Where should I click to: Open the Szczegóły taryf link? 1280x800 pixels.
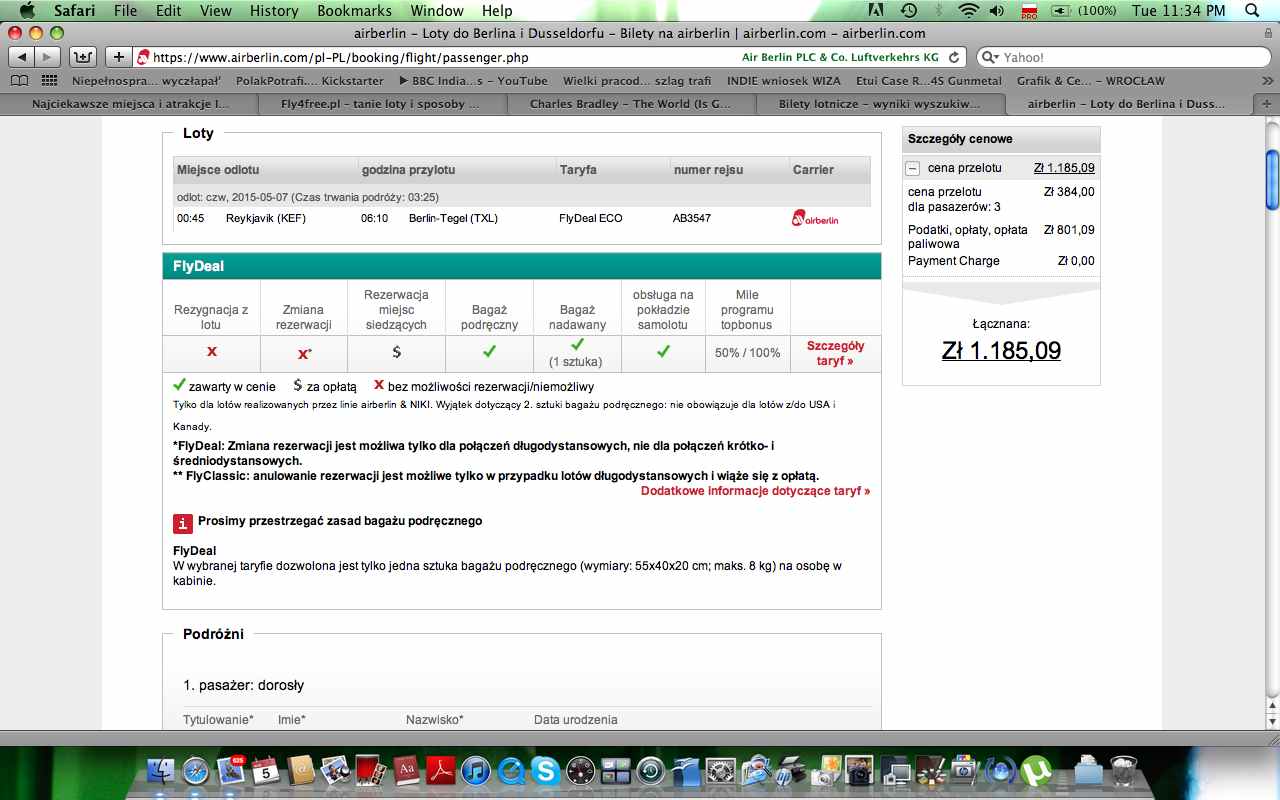[835, 353]
